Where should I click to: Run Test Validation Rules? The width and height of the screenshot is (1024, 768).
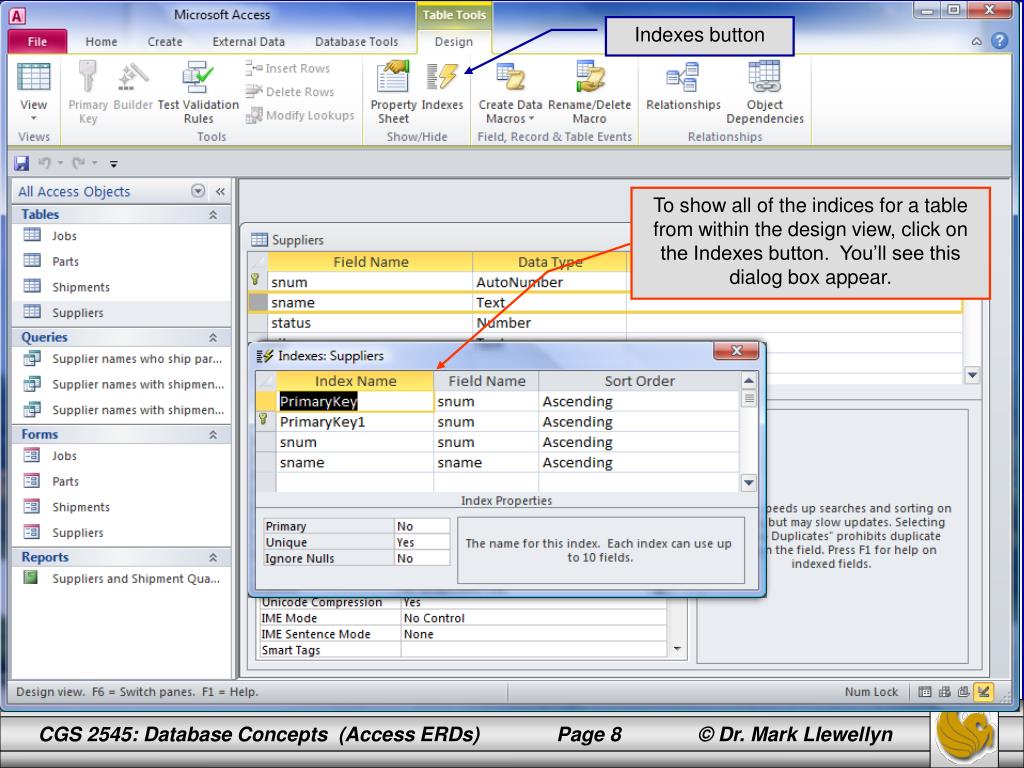click(x=198, y=92)
